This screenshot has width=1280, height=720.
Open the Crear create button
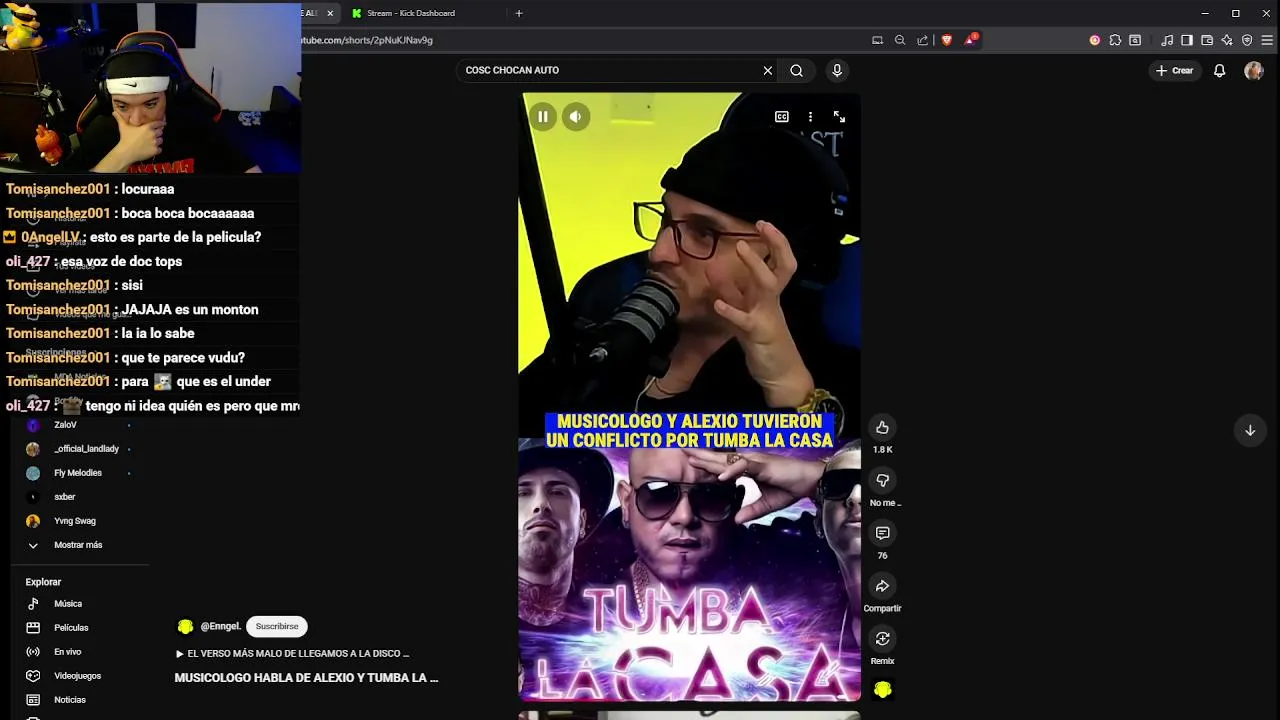click(1175, 70)
